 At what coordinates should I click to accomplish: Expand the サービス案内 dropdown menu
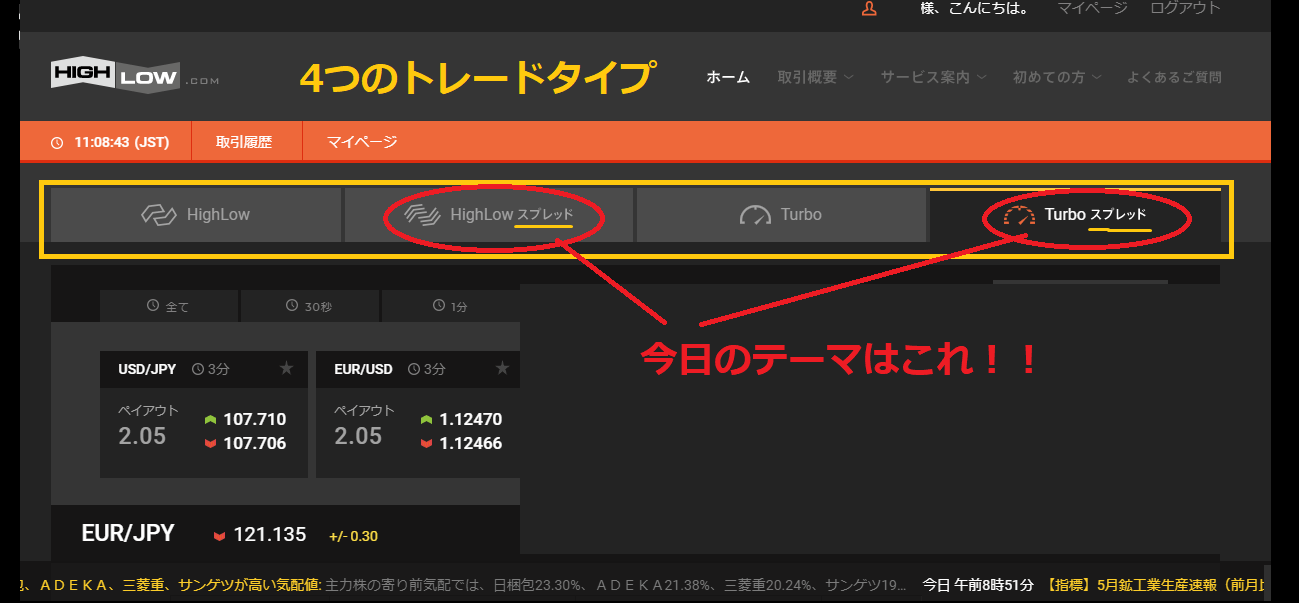933,77
